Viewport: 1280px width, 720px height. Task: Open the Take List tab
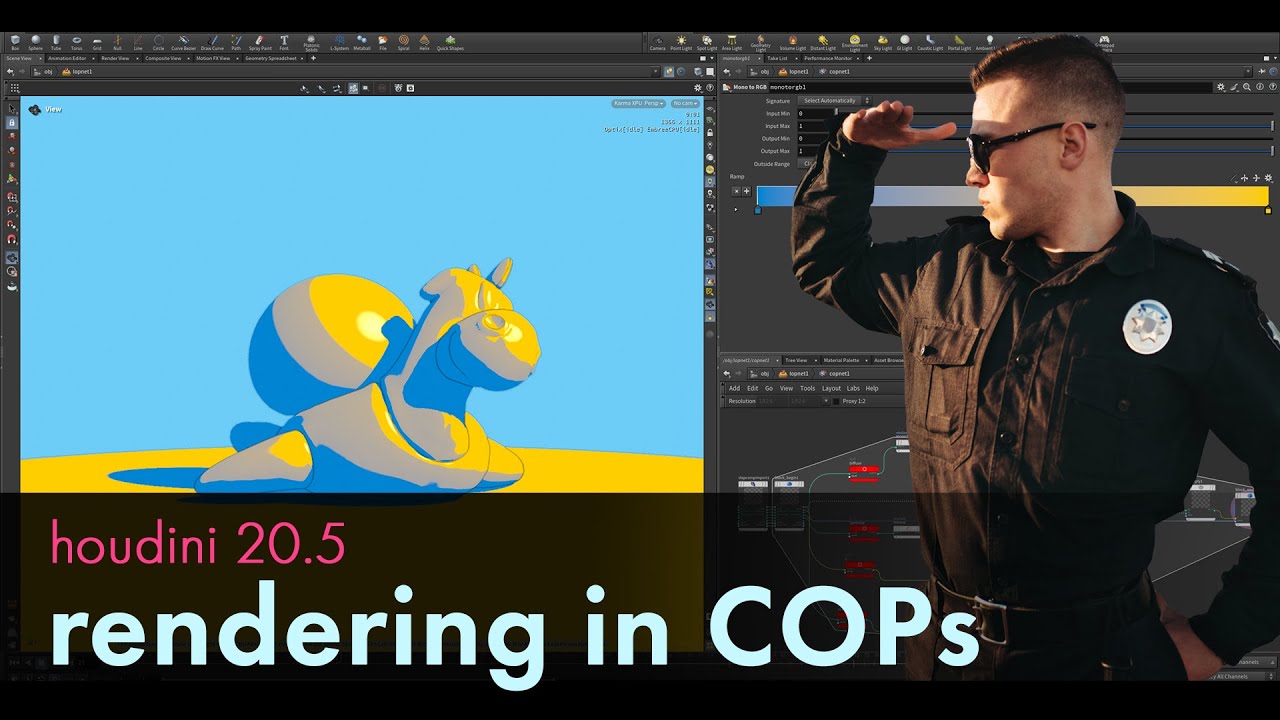[x=777, y=59]
